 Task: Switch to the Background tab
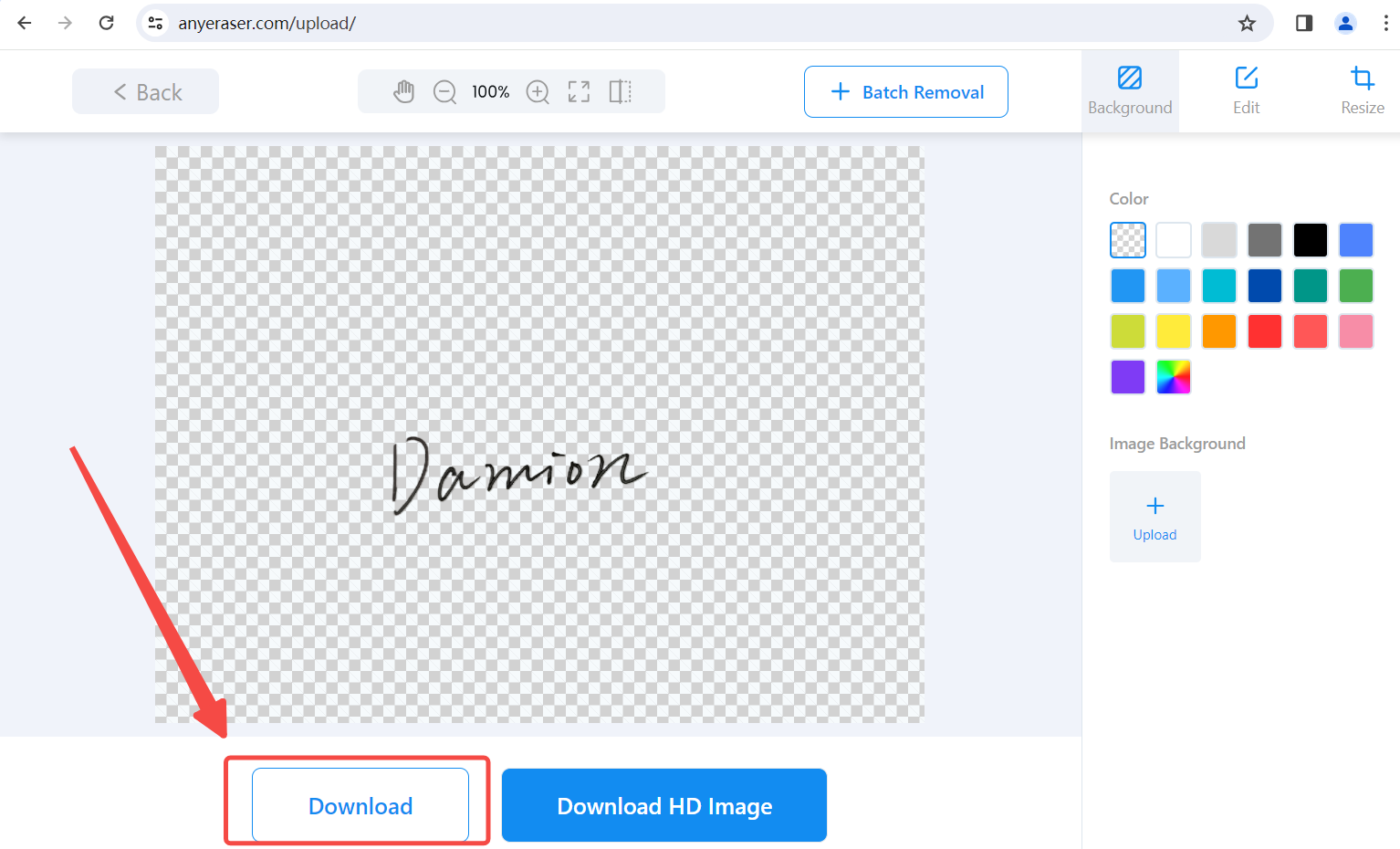point(1130,91)
